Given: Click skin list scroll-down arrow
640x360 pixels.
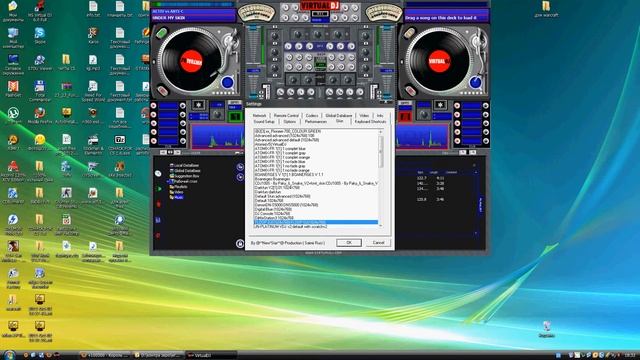Looking at the screenshot, I should 381,225.
